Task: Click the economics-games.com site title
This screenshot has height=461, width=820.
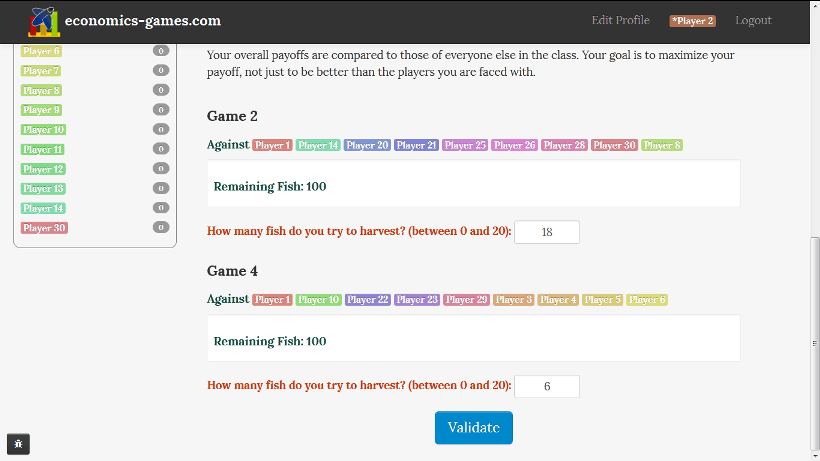Action: (x=143, y=20)
